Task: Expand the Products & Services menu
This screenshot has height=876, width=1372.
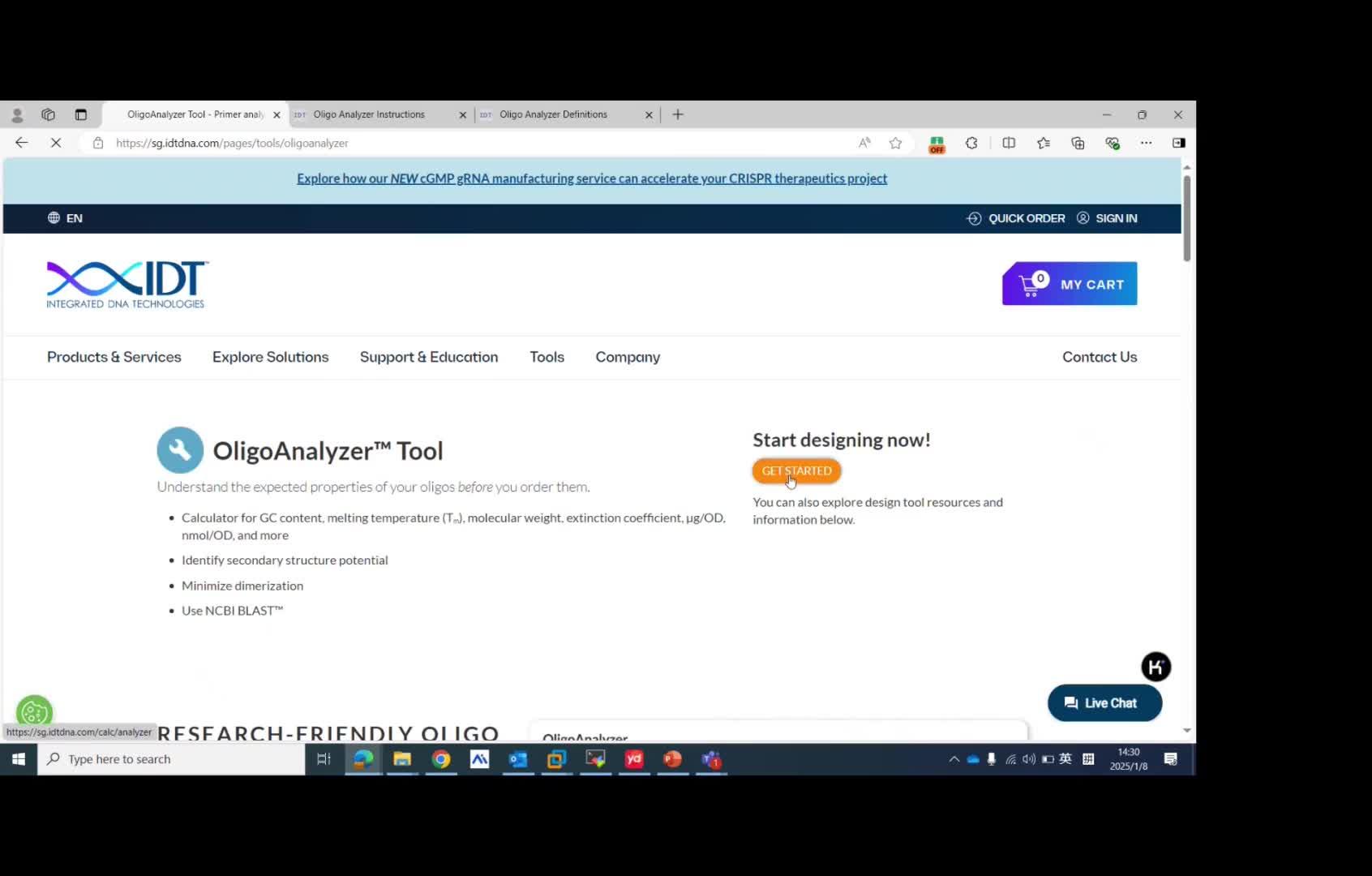Action: [114, 357]
